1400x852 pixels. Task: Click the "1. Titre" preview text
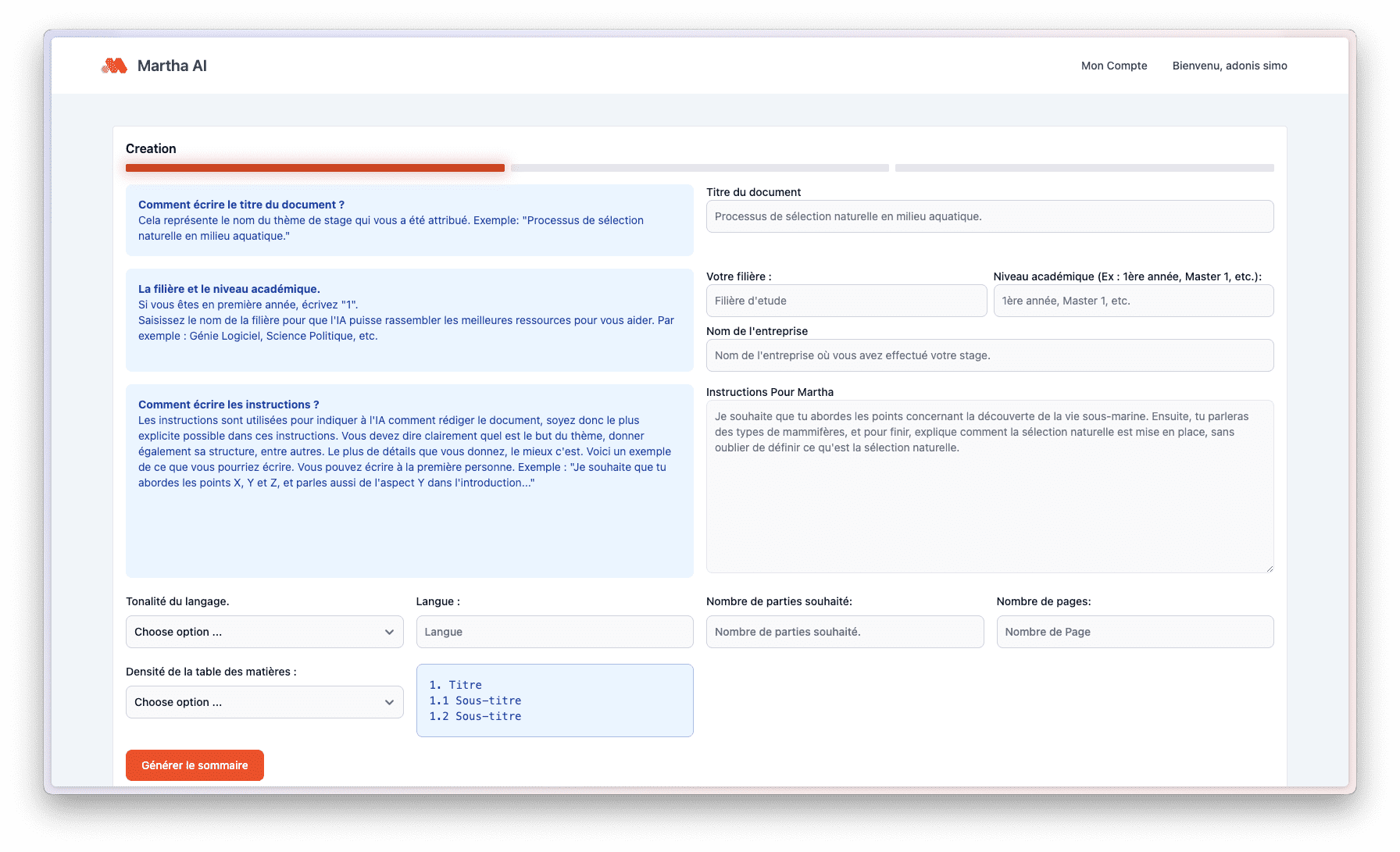(455, 685)
